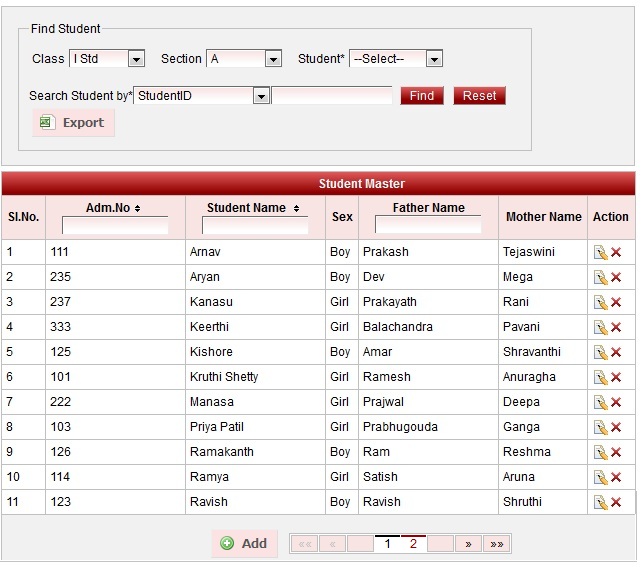Open the edit icon for Priya Patil
This screenshot has height=567, width=641.
point(600,427)
